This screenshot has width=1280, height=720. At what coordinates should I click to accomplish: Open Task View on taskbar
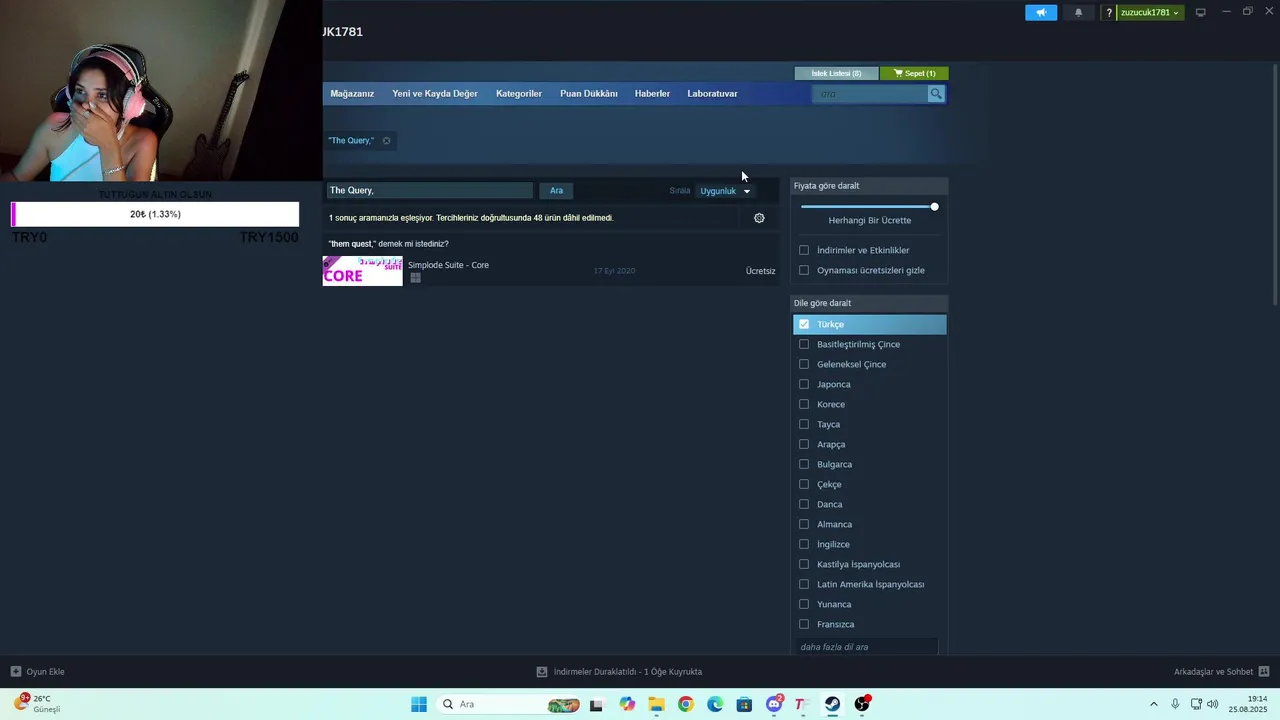pyautogui.click(x=596, y=704)
